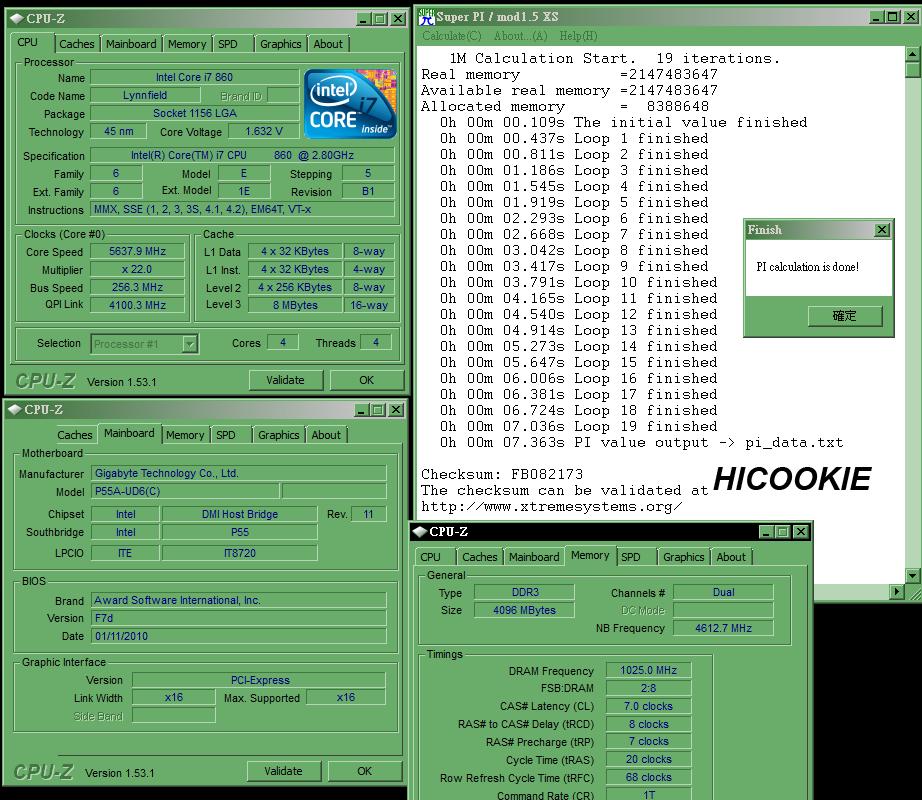Click the CPU-Z icon in the Memory window title bar
922x800 pixels.
pos(420,531)
